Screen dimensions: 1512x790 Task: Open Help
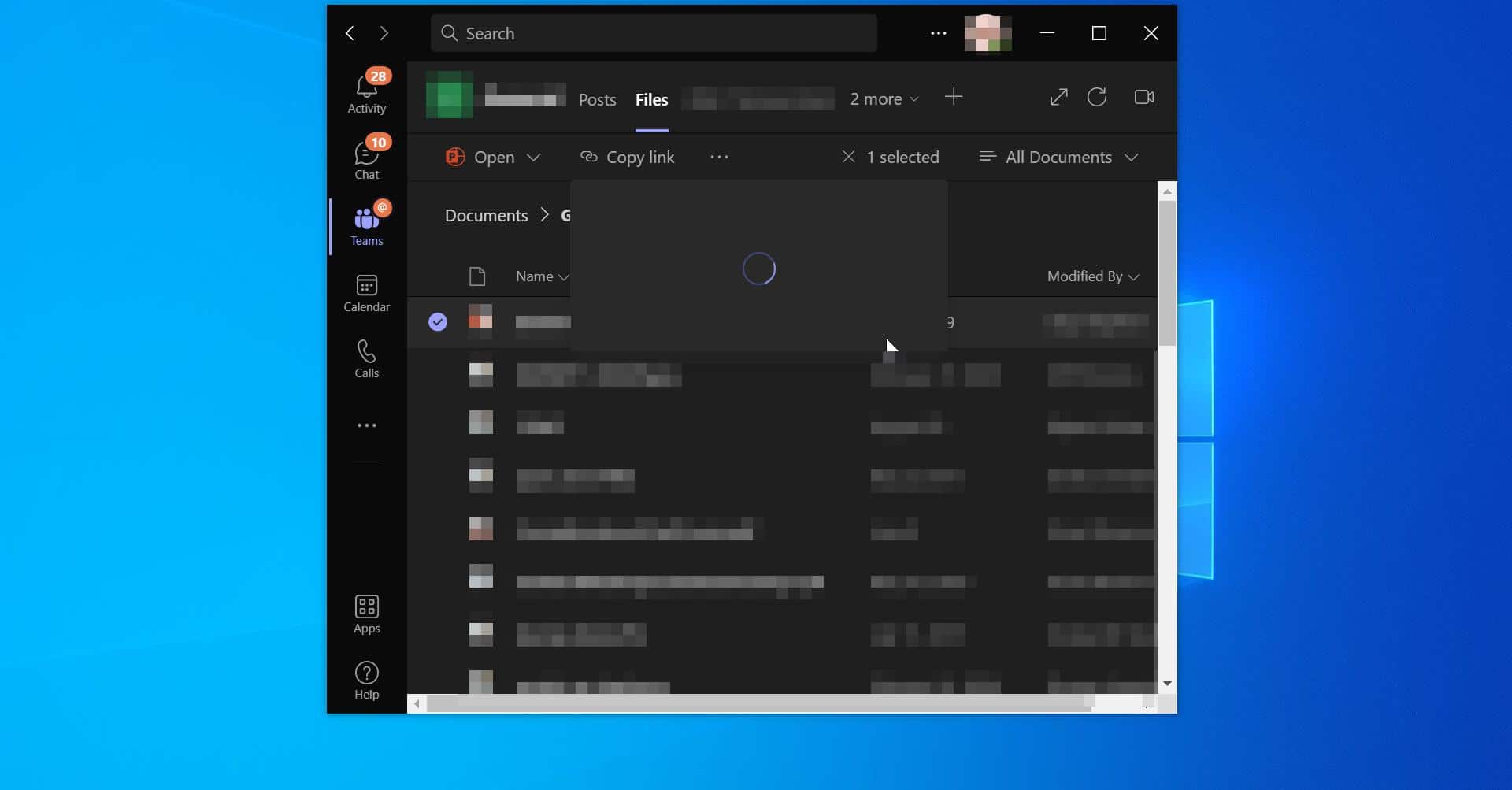tap(367, 678)
